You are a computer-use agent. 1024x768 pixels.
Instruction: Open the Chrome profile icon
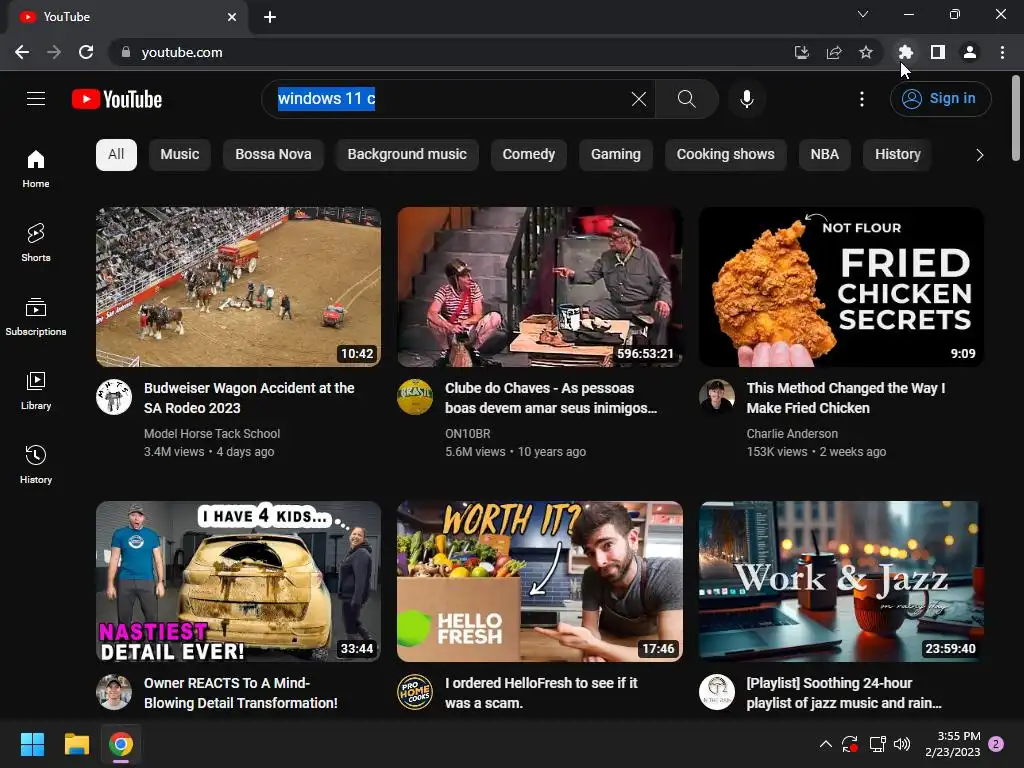coord(970,52)
